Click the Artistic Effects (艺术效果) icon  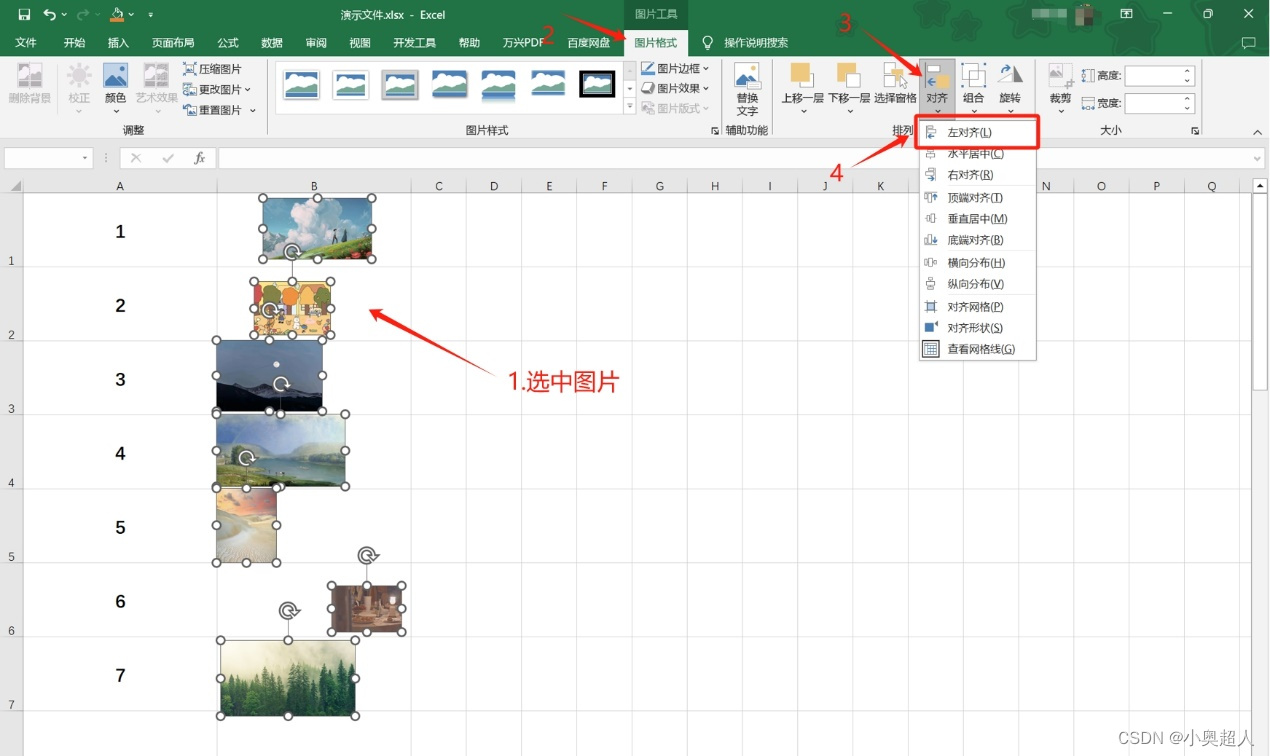click(156, 76)
